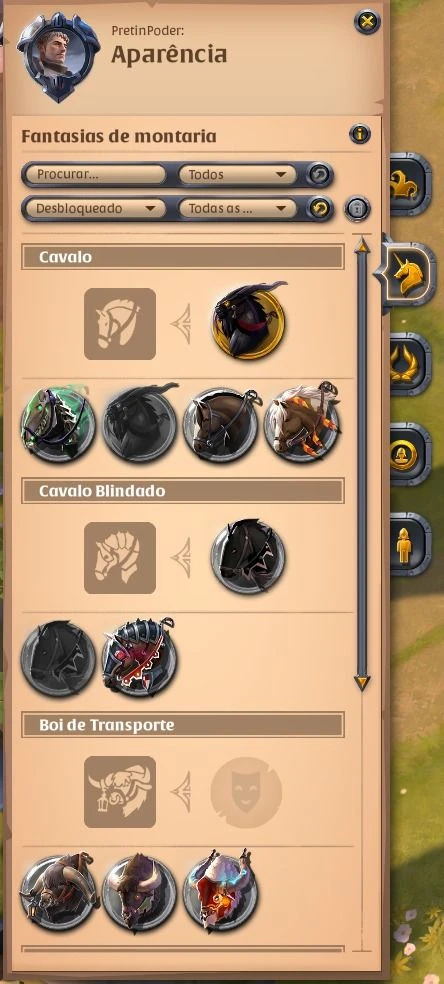The width and height of the screenshot is (444, 984).
Task: Open the unicorn mount skins side tab
Action: point(410,275)
